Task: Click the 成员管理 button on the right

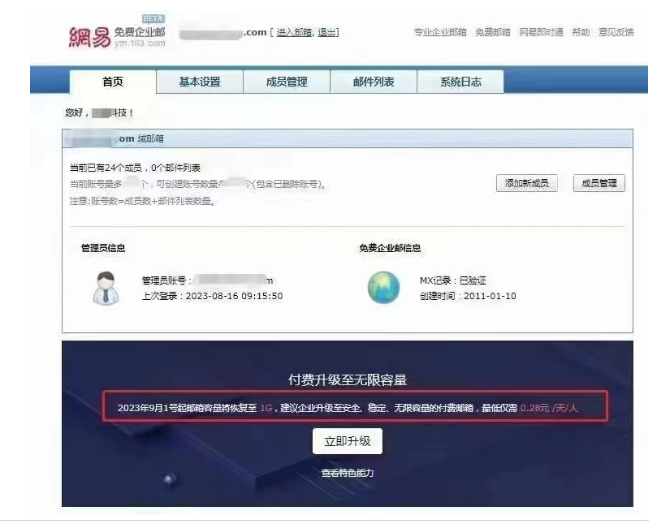Action: pyautogui.click(x=599, y=183)
